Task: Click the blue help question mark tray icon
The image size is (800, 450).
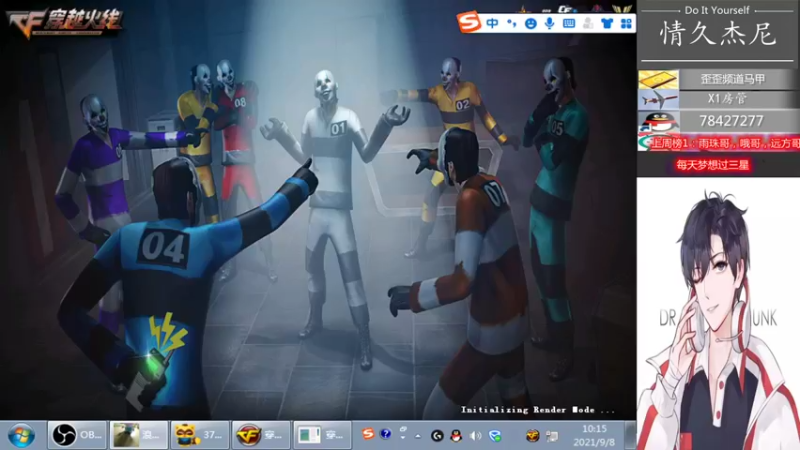Action: 386,434
